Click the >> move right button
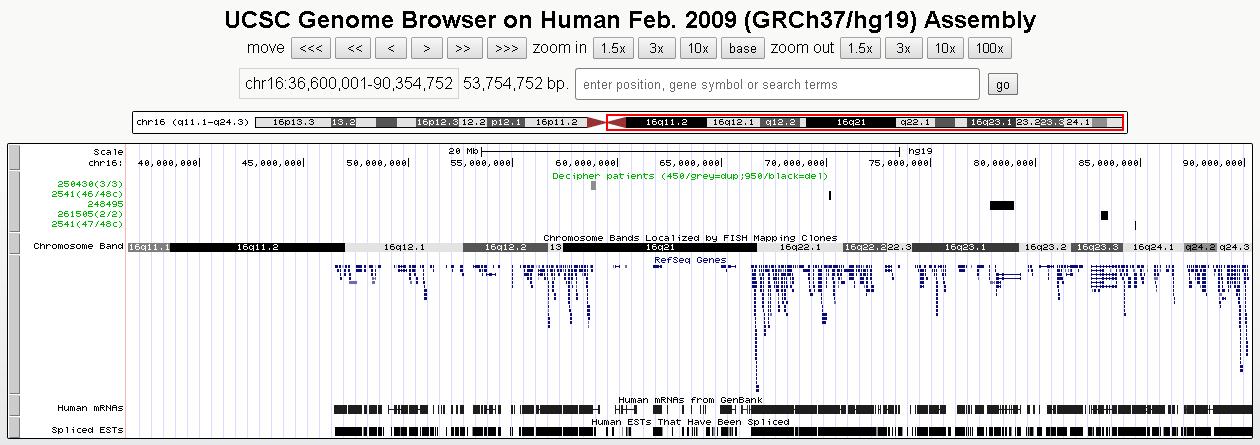 coord(463,48)
